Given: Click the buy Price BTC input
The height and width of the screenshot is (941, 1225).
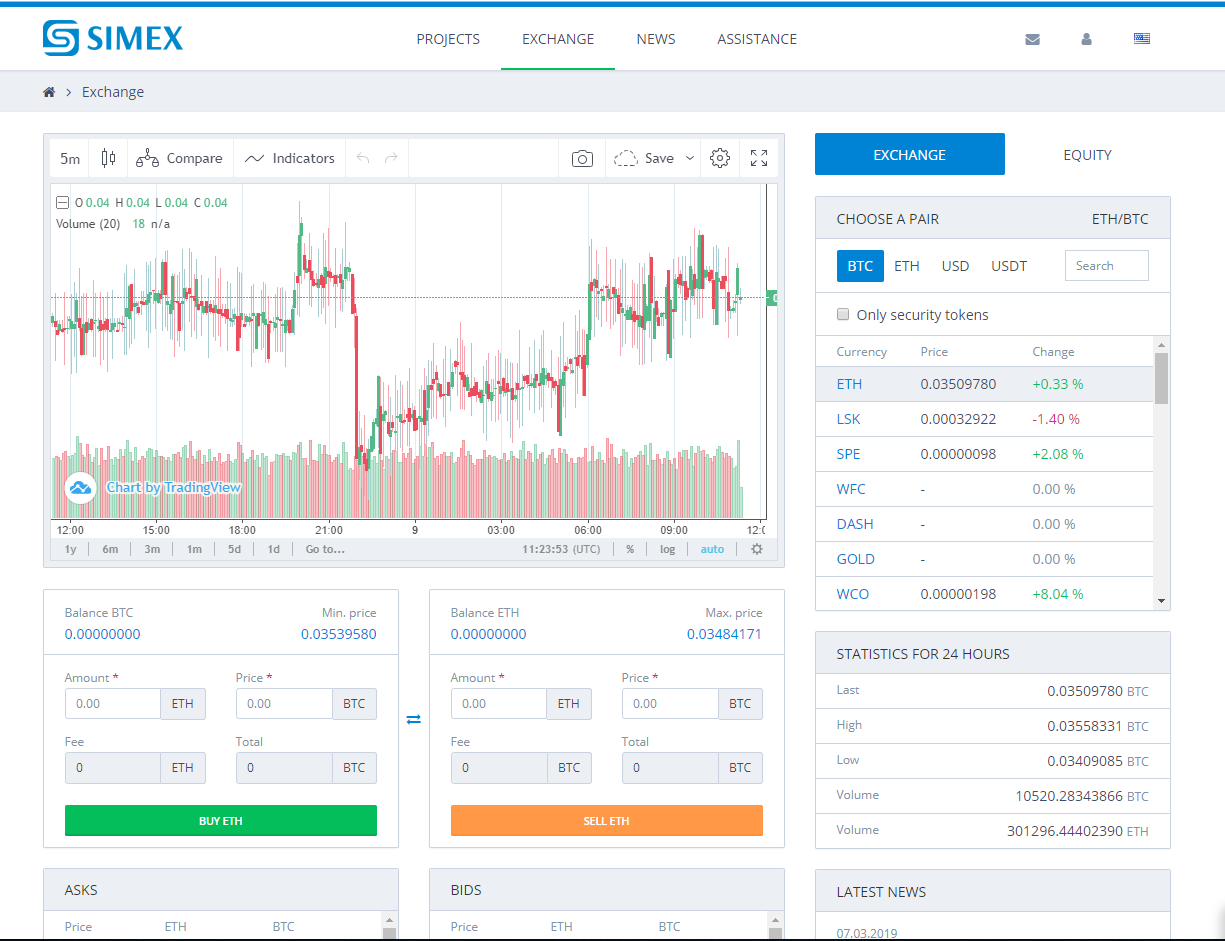Looking at the screenshot, I should [284, 703].
